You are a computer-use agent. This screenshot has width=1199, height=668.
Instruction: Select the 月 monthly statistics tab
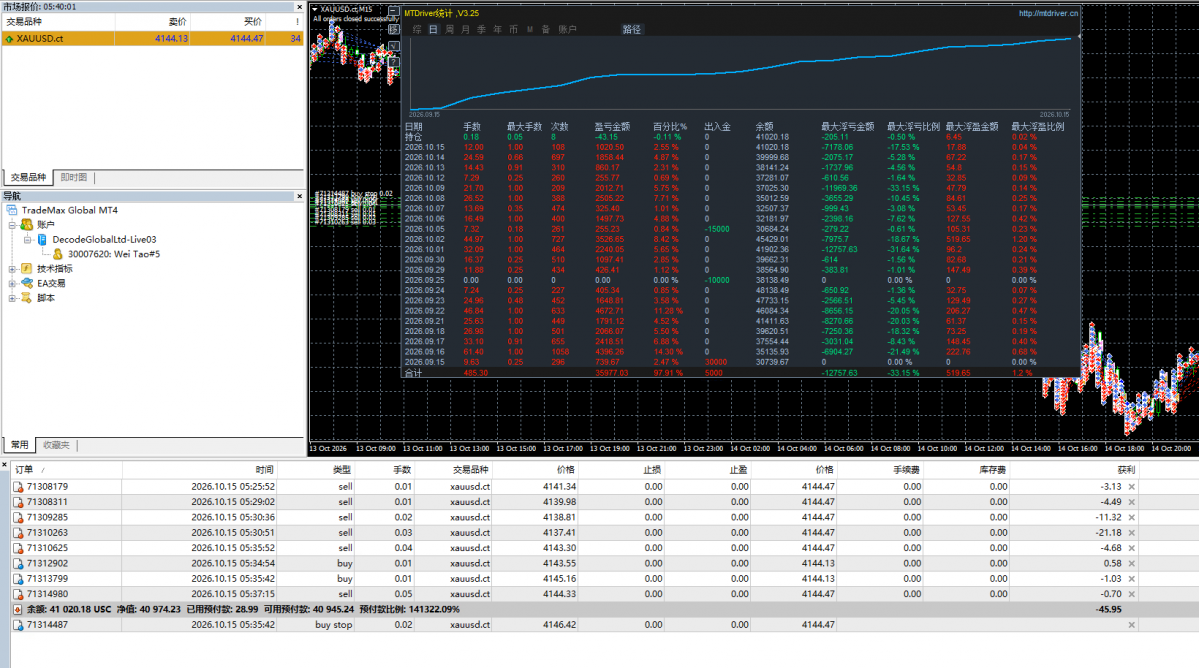(x=466, y=30)
